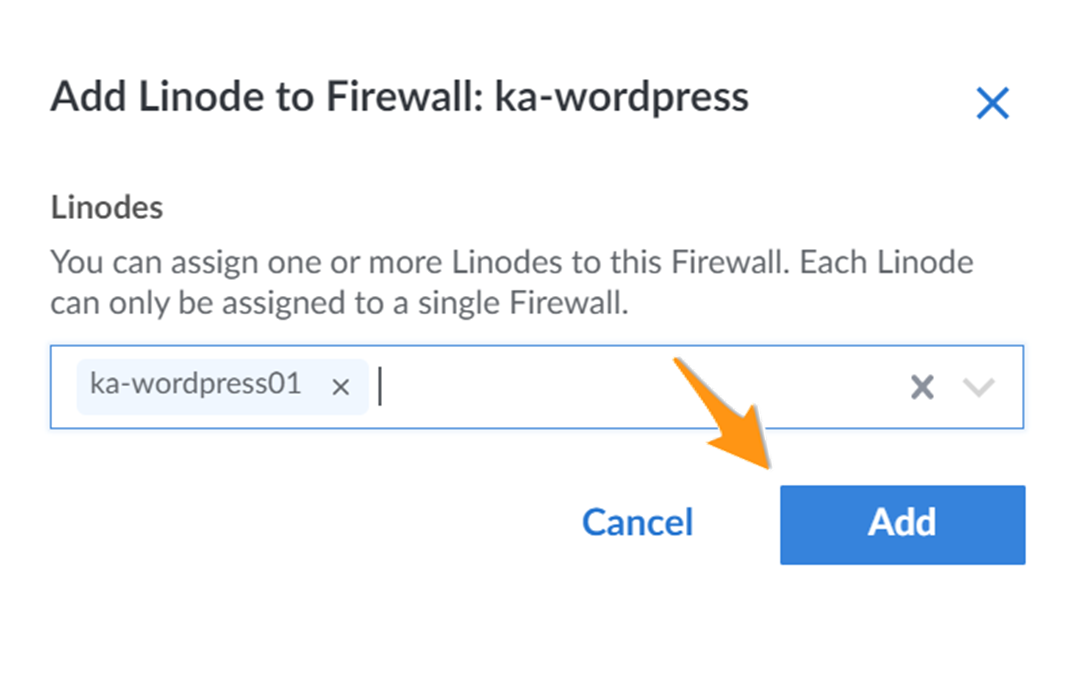Open the Linodes combo box list
Viewport: 1082px width, 696px height.
click(x=978, y=387)
